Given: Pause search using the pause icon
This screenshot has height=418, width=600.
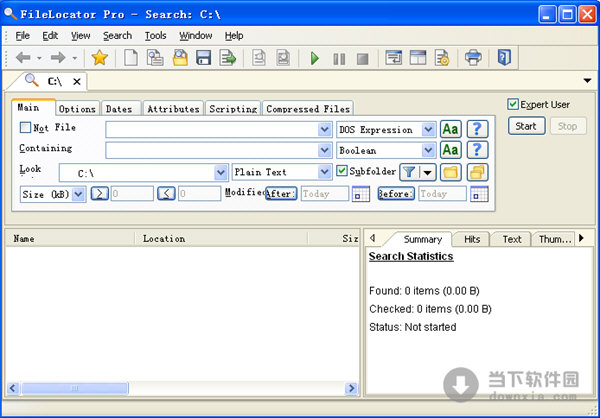Looking at the screenshot, I should [339, 59].
